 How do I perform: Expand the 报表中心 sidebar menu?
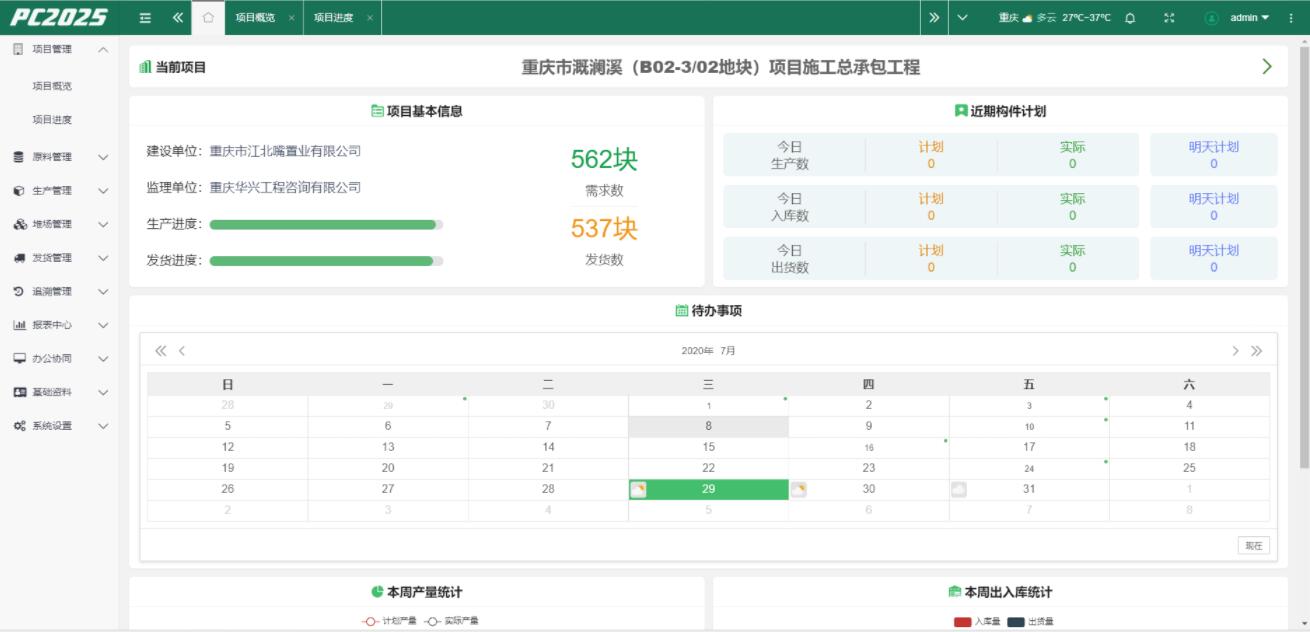[x=60, y=325]
